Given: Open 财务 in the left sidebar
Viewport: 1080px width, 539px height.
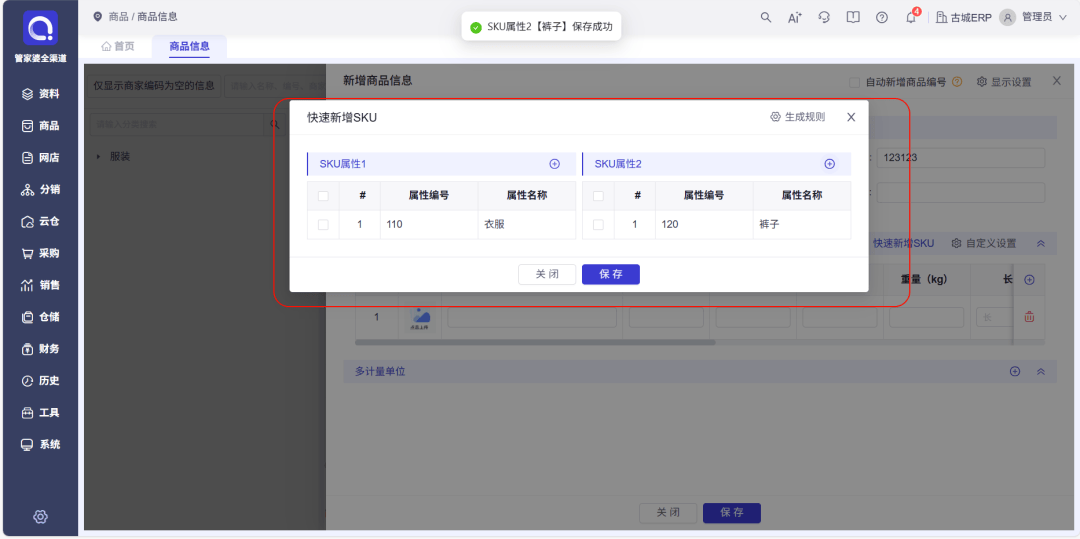Looking at the screenshot, I should pos(40,349).
